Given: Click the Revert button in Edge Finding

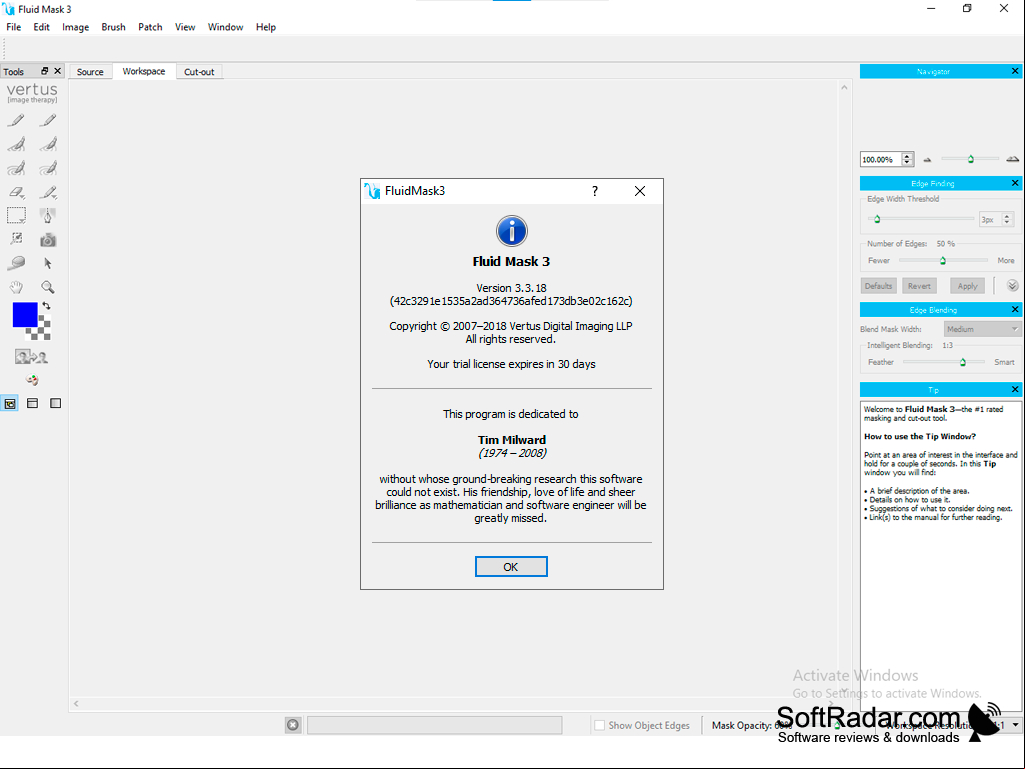Looking at the screenshot, I should click(x=918, y=286).
